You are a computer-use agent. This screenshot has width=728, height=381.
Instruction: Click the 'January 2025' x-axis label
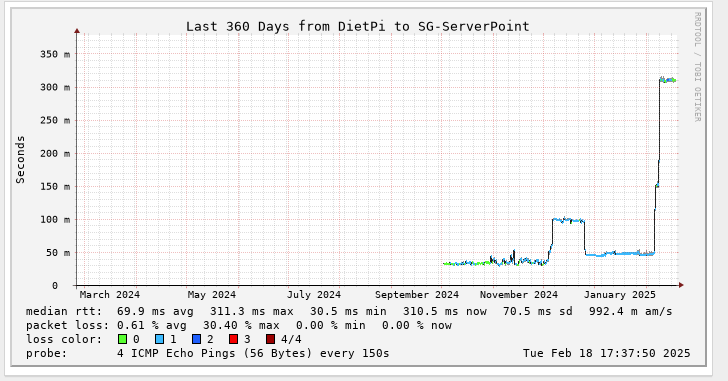[x=620, y=295]
